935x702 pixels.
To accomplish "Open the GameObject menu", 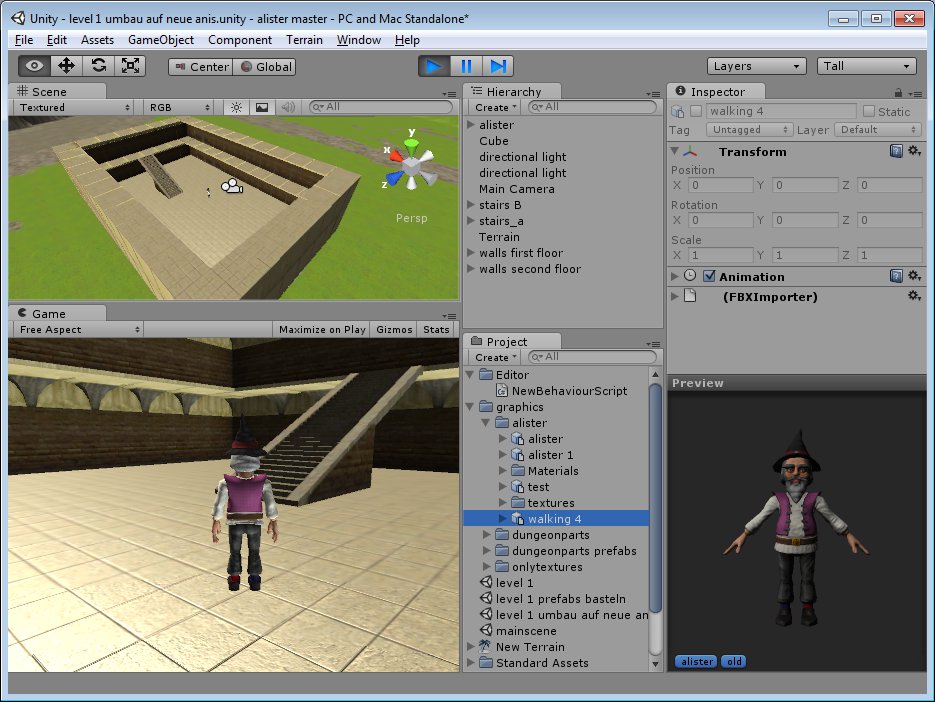I will point(161,40).
